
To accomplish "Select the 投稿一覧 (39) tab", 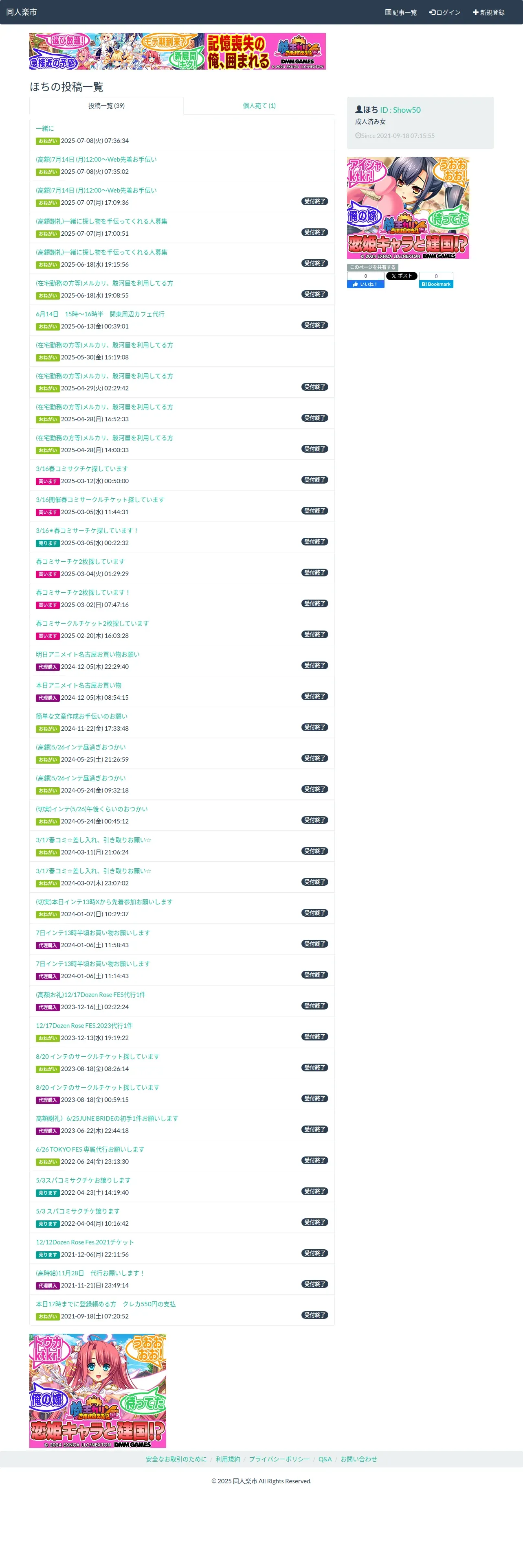I will (x=107, y=106).
